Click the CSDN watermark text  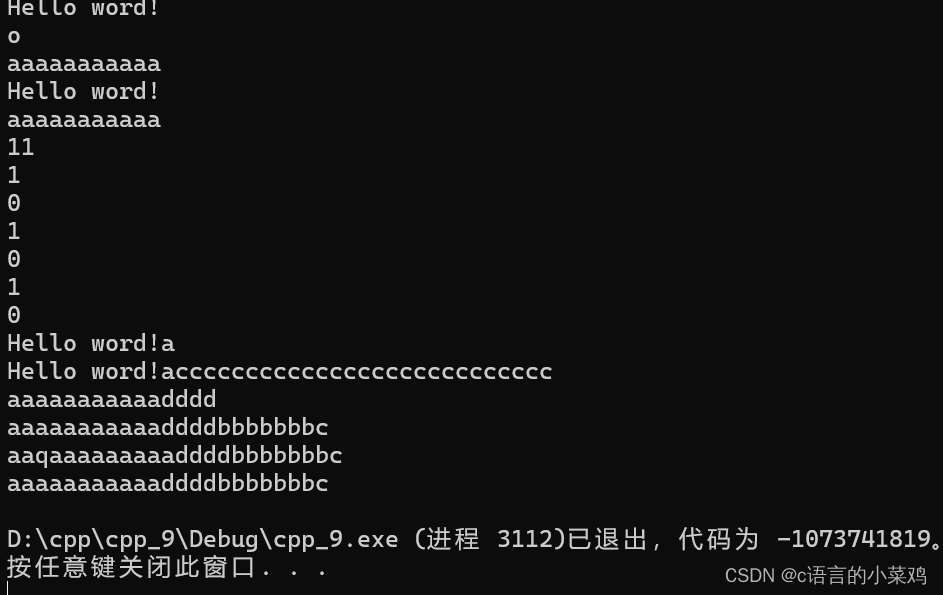pyautogui.click(x=826, y=576)
